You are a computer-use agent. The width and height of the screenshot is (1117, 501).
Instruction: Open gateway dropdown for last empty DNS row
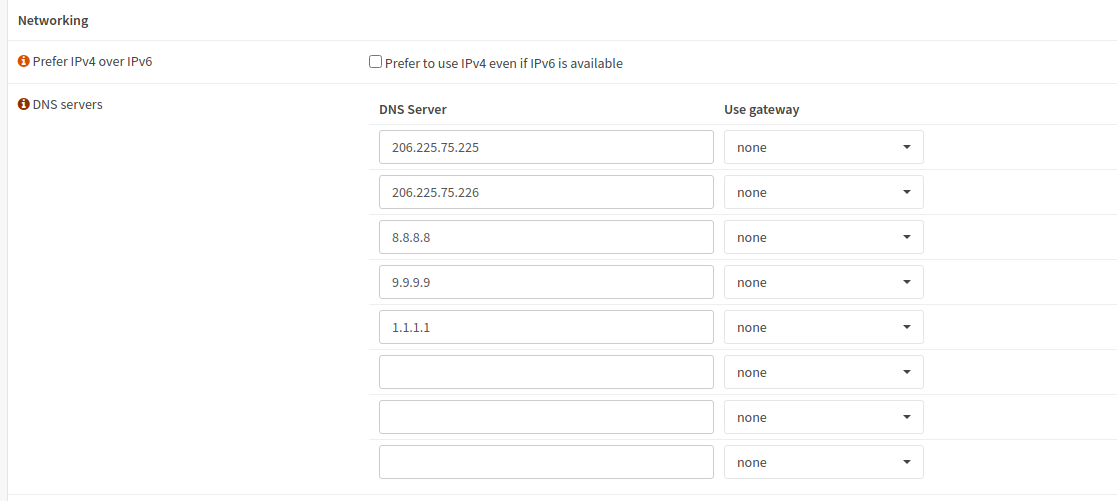coord(824,462)
